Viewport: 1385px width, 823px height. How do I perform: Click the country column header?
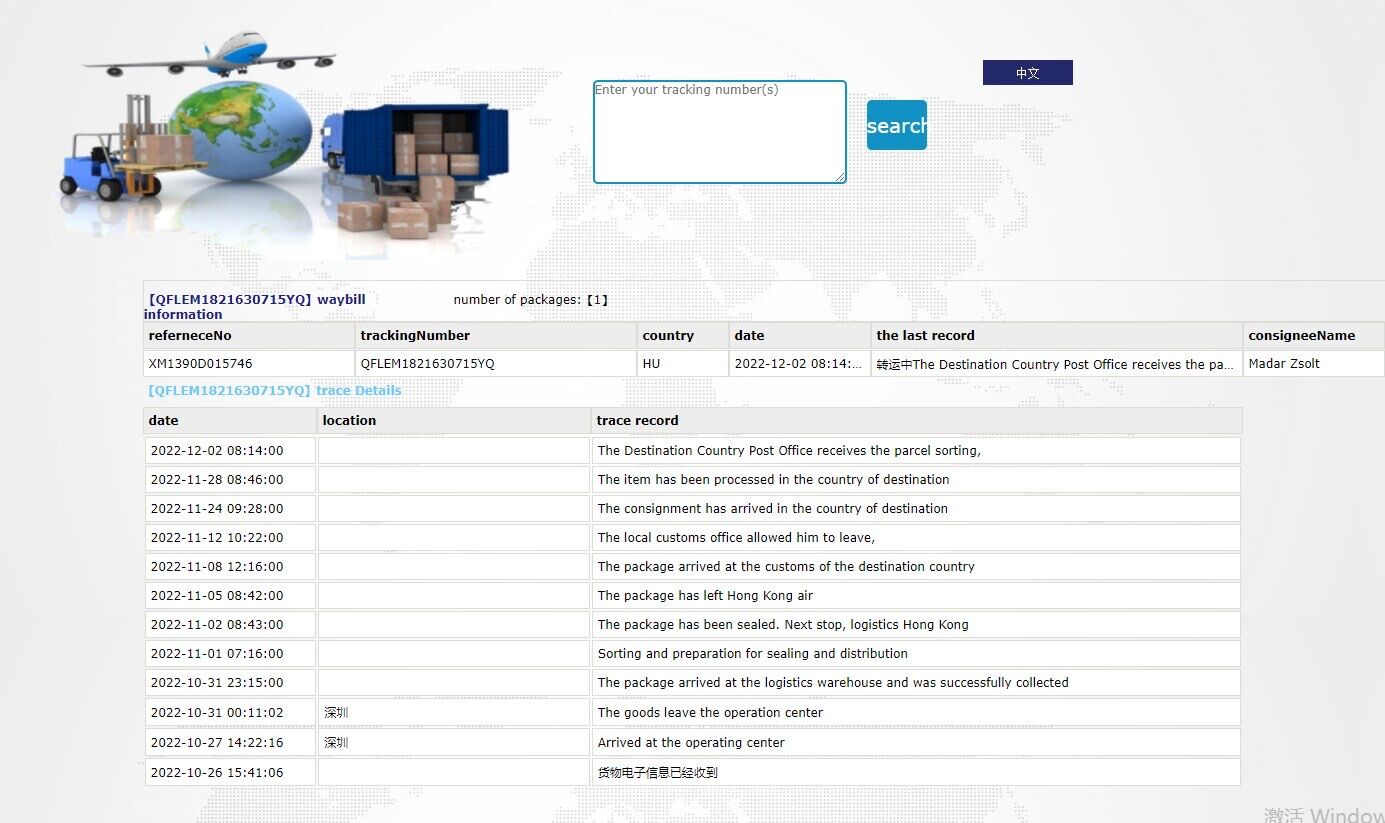(683, 336)
